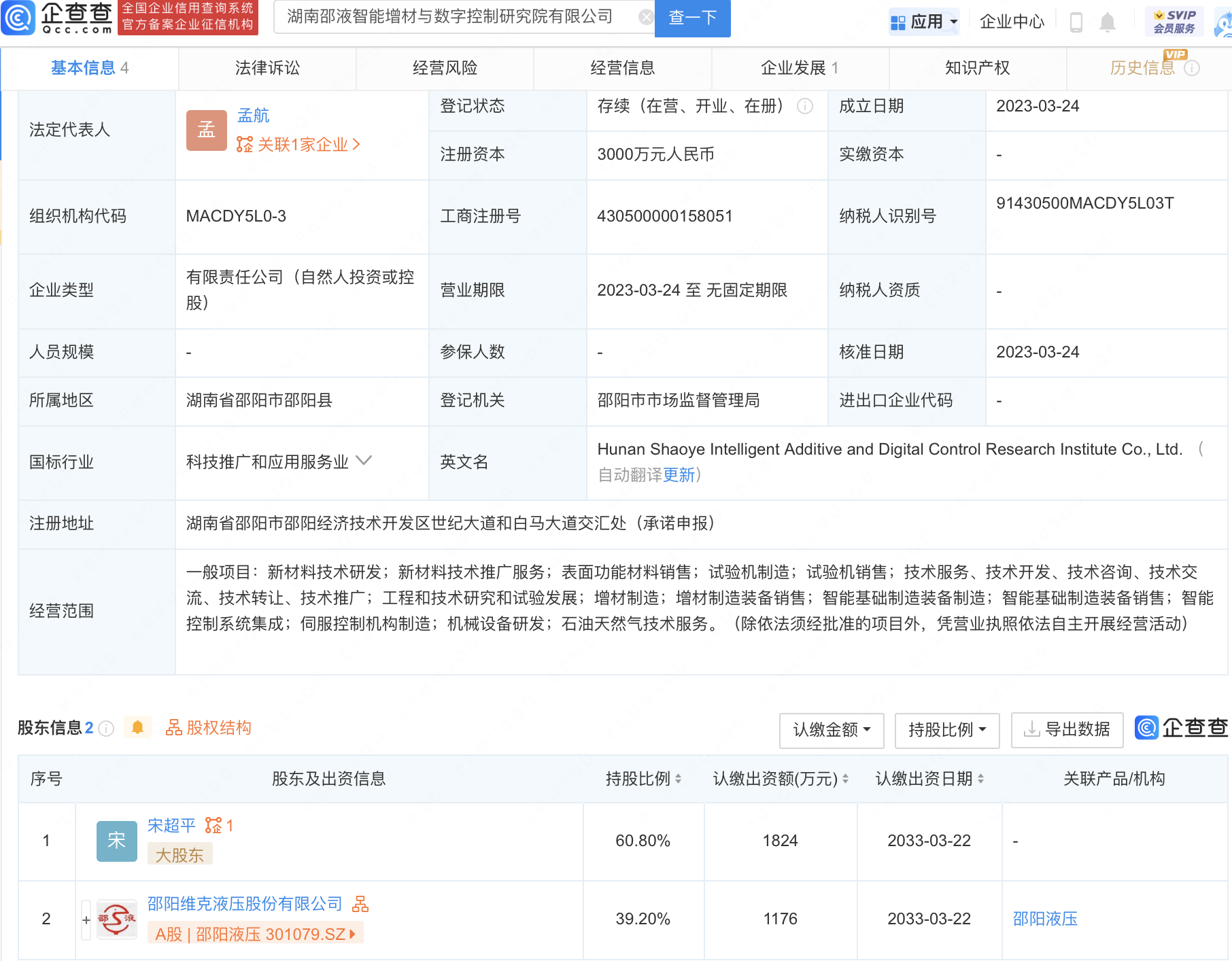The height and width of the screenshot is (961, 1232).
Task: Toggle shareholder alert bell
Action: (137, 728)
